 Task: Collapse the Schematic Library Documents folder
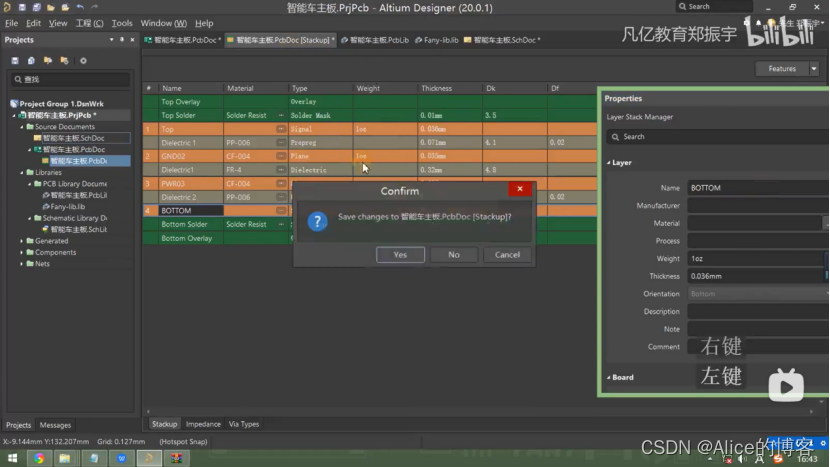click(x=30, y=218)
